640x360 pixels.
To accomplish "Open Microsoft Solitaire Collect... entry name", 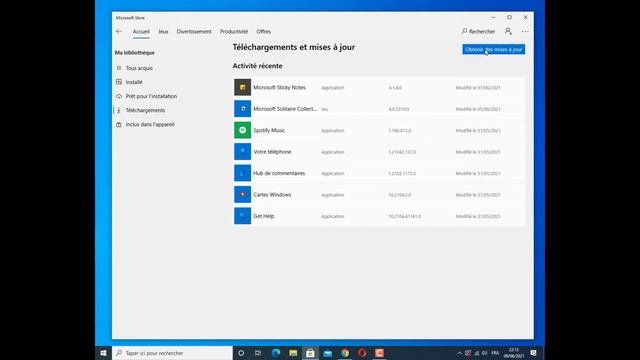I will pos(285,109).
